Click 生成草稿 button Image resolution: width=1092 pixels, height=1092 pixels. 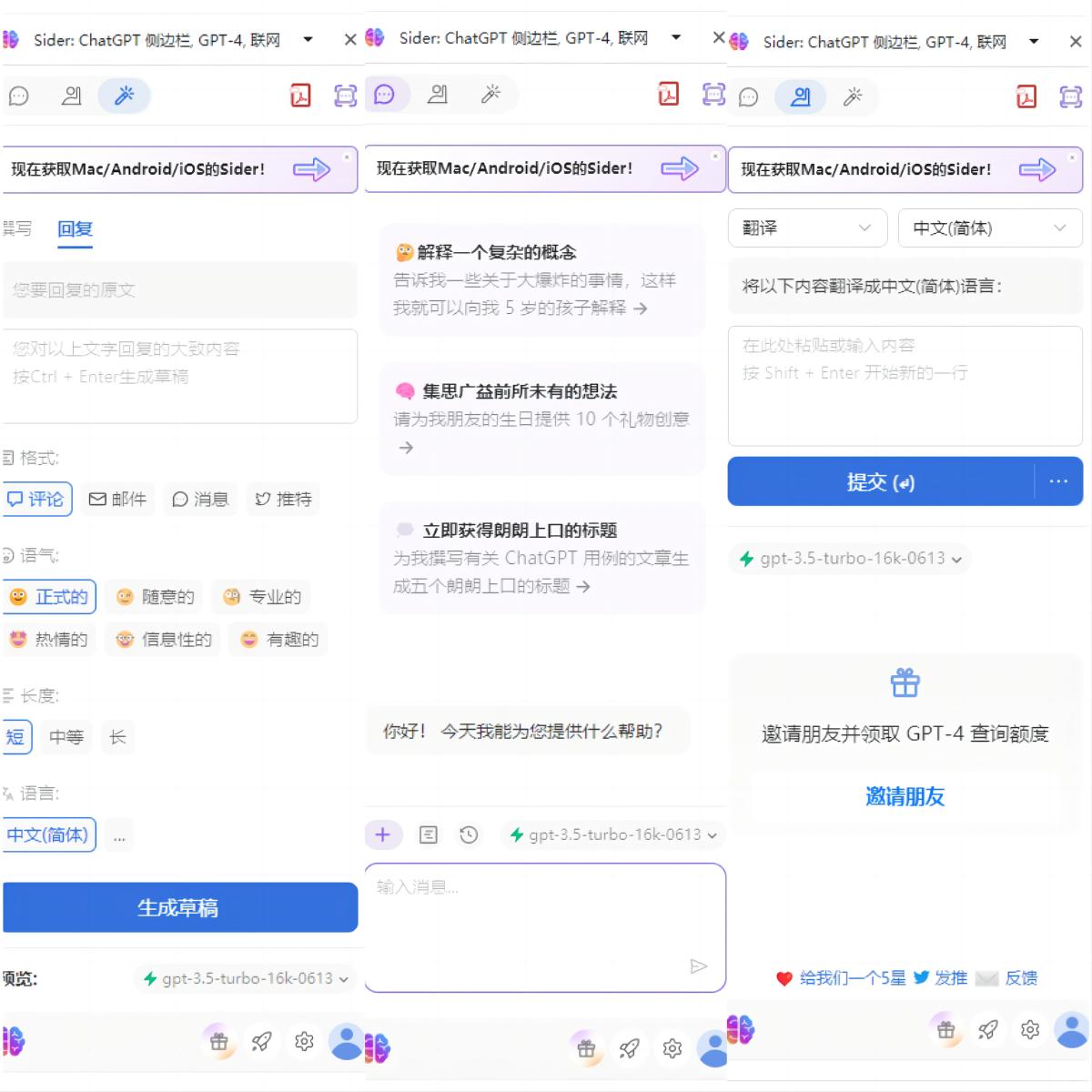[180, 907]
